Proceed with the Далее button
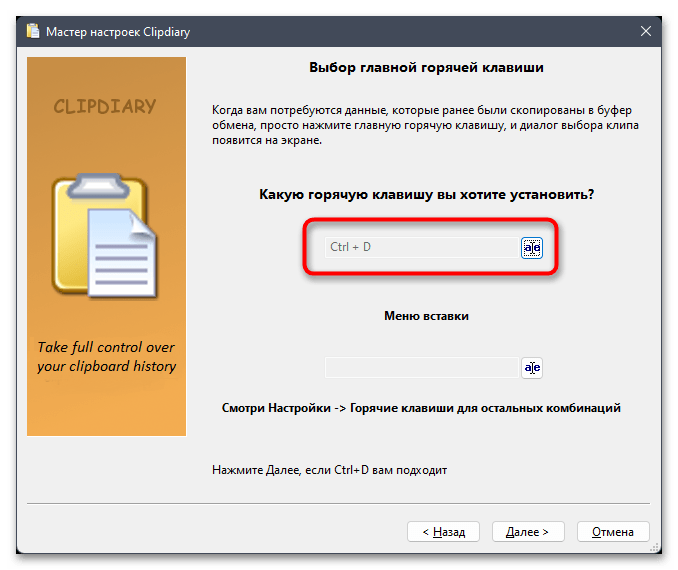This screenshot has height=570, width=678. pos(528,532)
